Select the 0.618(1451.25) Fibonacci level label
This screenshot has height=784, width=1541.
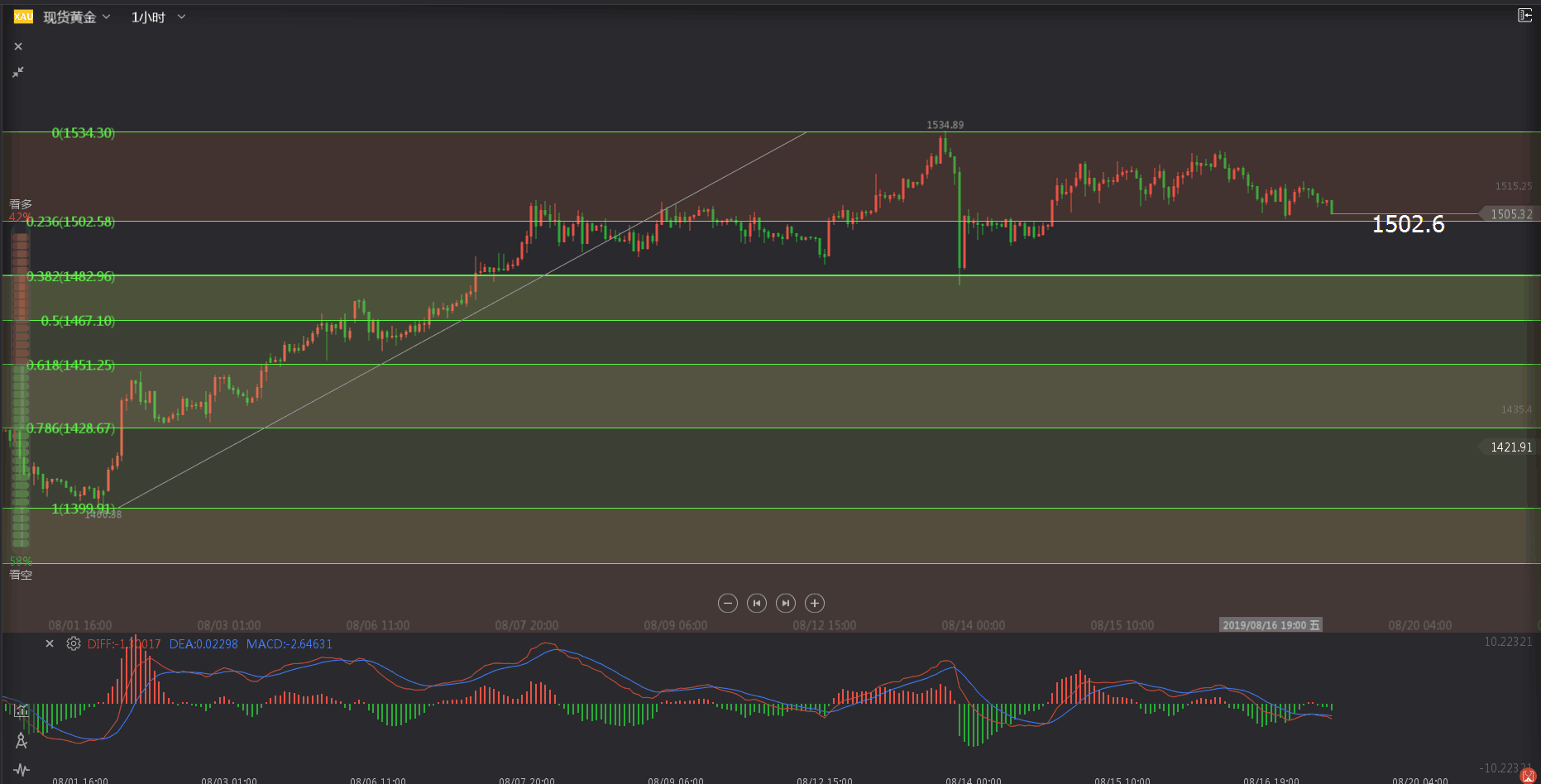point(71,365)
